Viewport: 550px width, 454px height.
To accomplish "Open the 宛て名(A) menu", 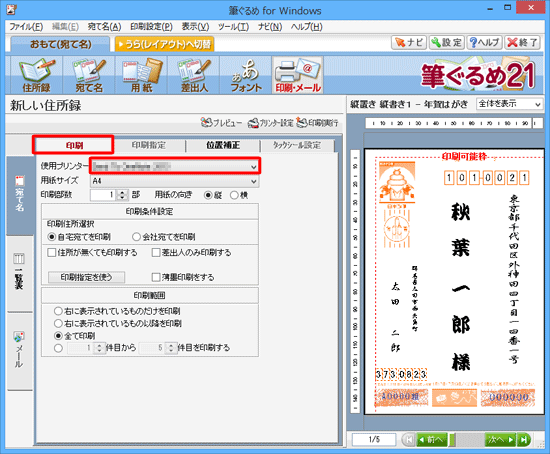I will (104, 27).
